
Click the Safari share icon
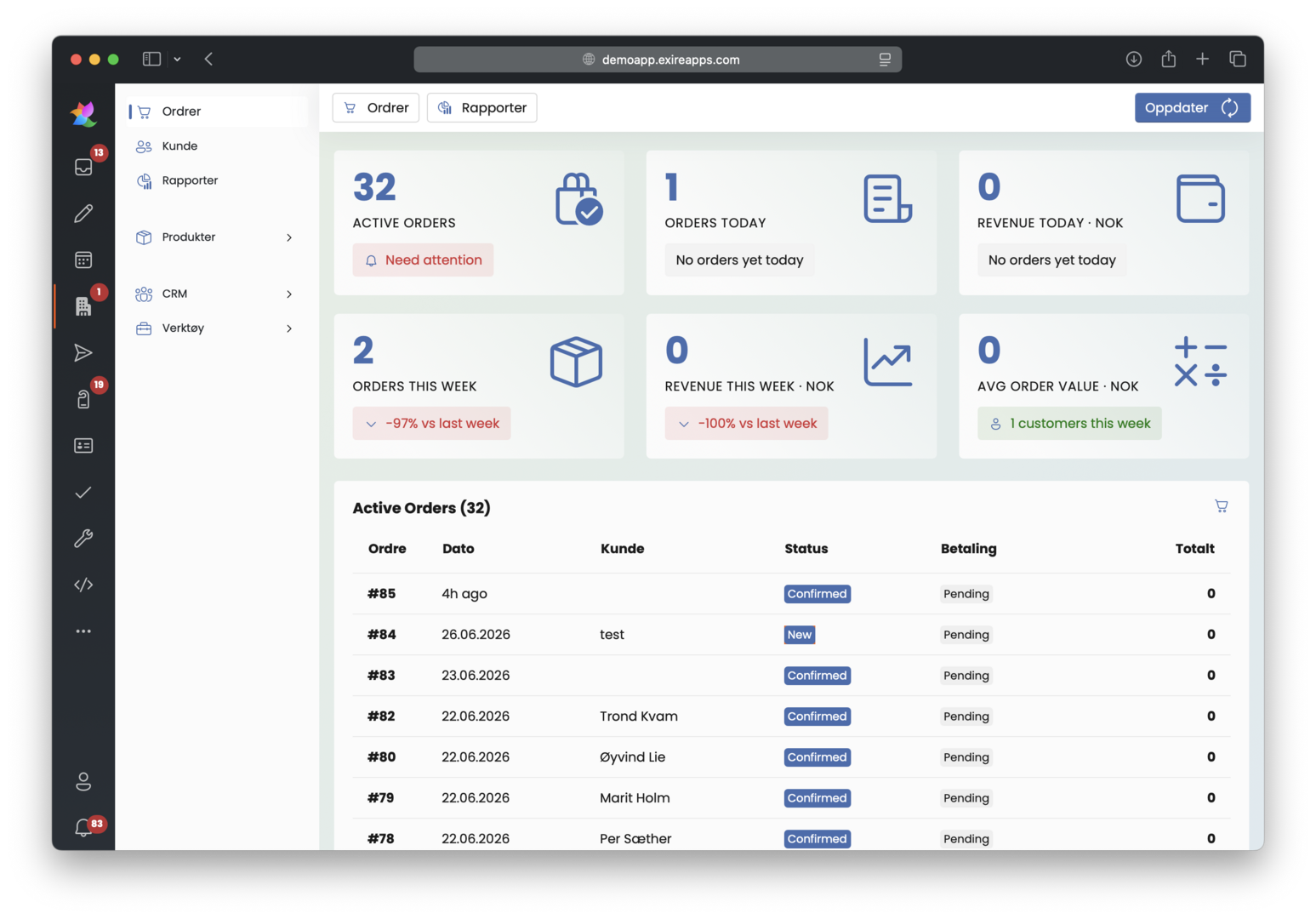click(x=1169, y=59)
